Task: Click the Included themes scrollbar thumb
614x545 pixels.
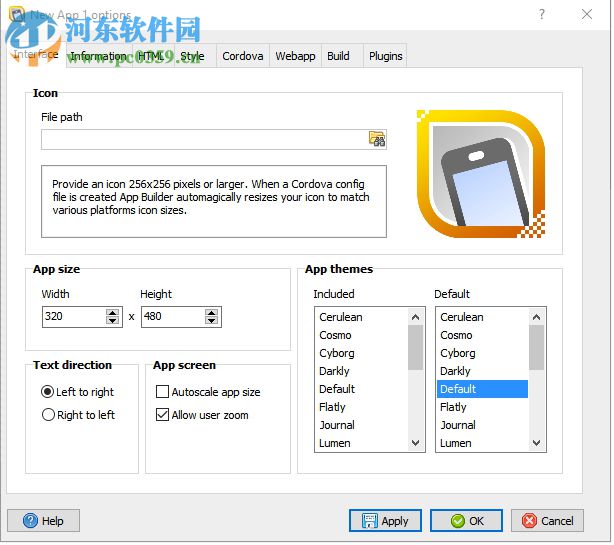Action: pos(416,348)
